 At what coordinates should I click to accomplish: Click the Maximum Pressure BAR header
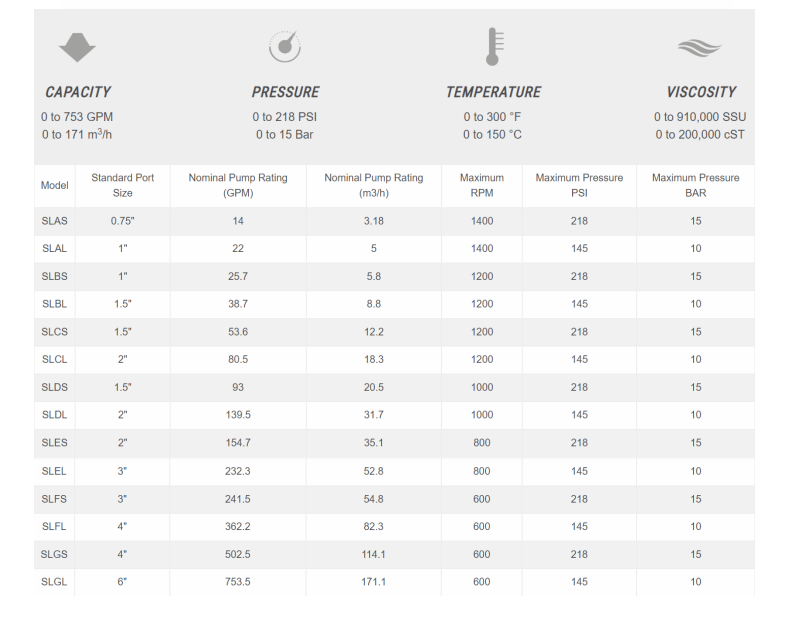[x=695, y=185]
